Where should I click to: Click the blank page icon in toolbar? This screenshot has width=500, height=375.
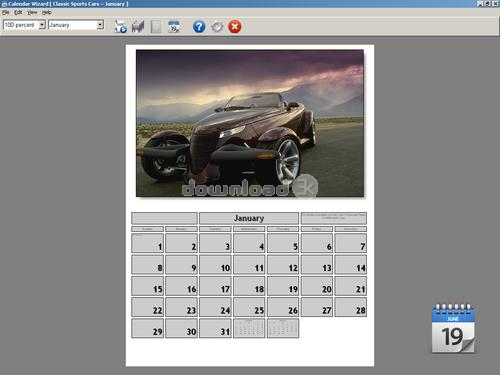pos(156,27)
